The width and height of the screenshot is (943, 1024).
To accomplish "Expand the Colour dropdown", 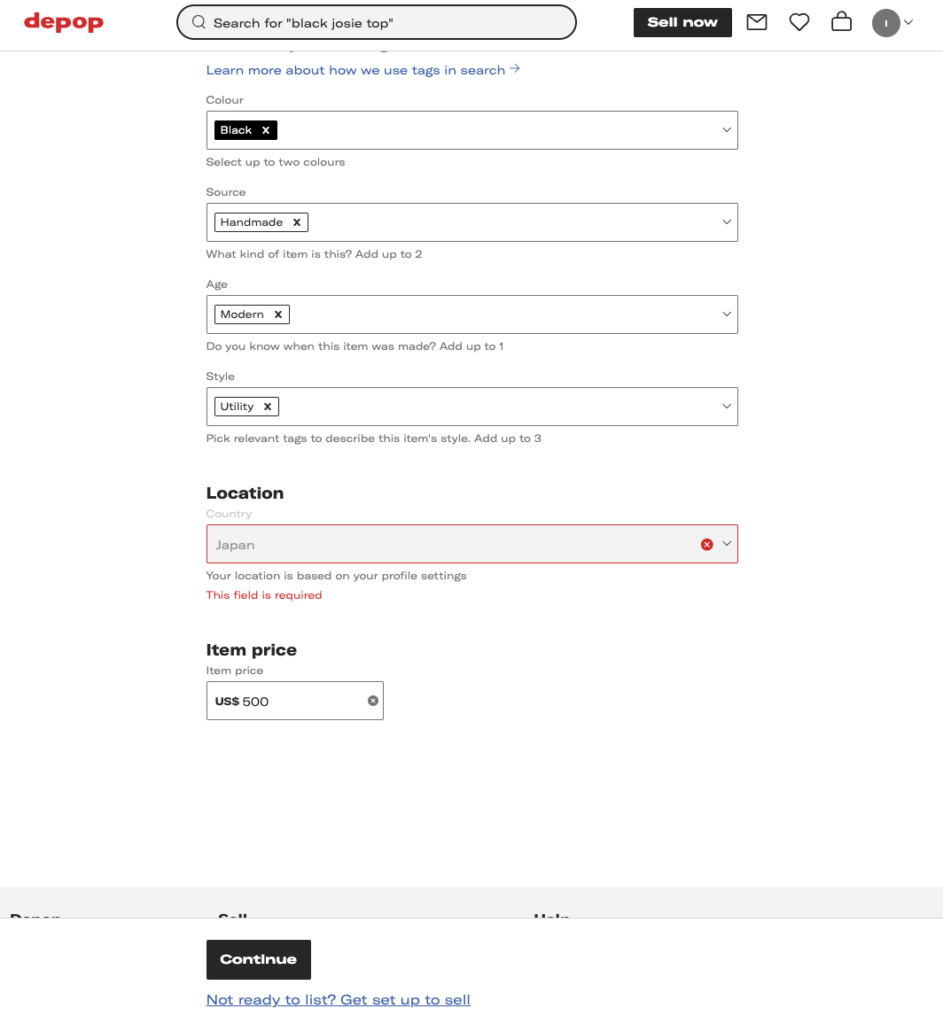I will [x=726, y=130].
